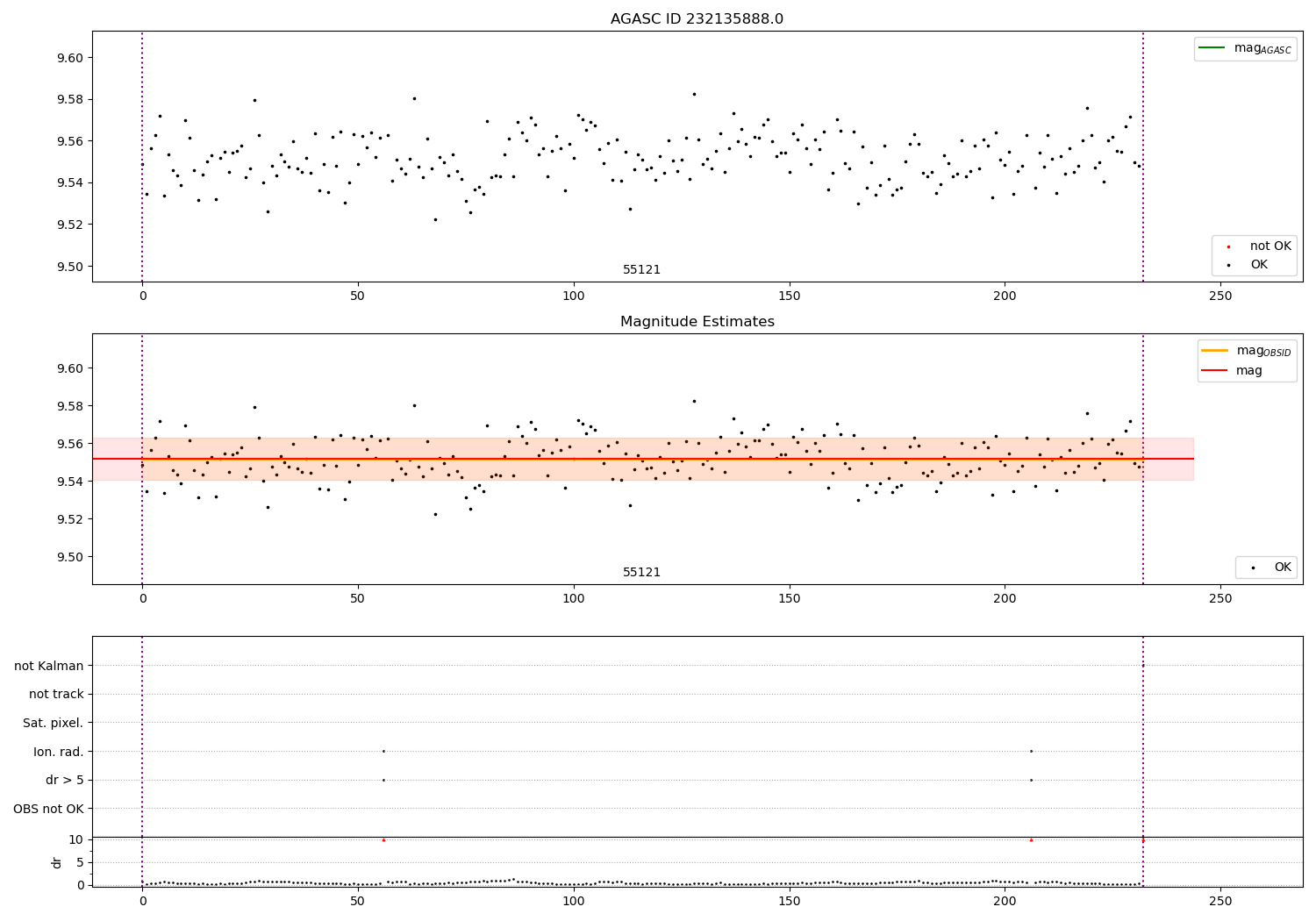
Task: Select the 'not Kalman' row label
Action: [x=49, y=666]
